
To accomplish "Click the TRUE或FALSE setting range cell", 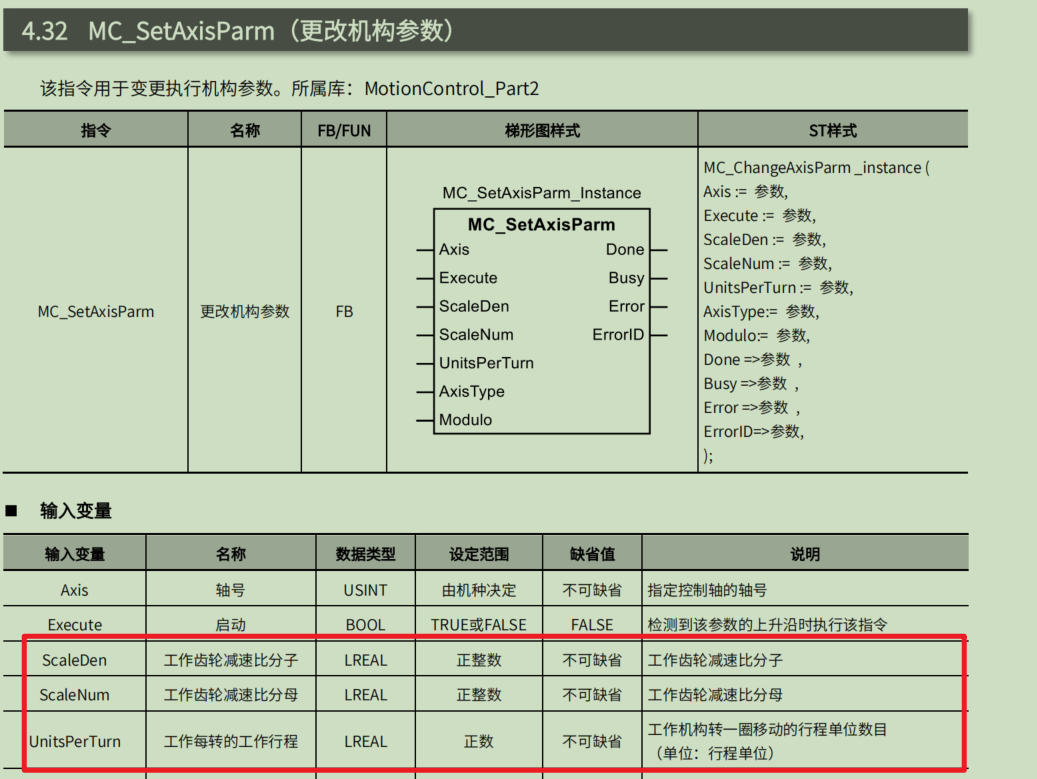I will pos(478,625).
